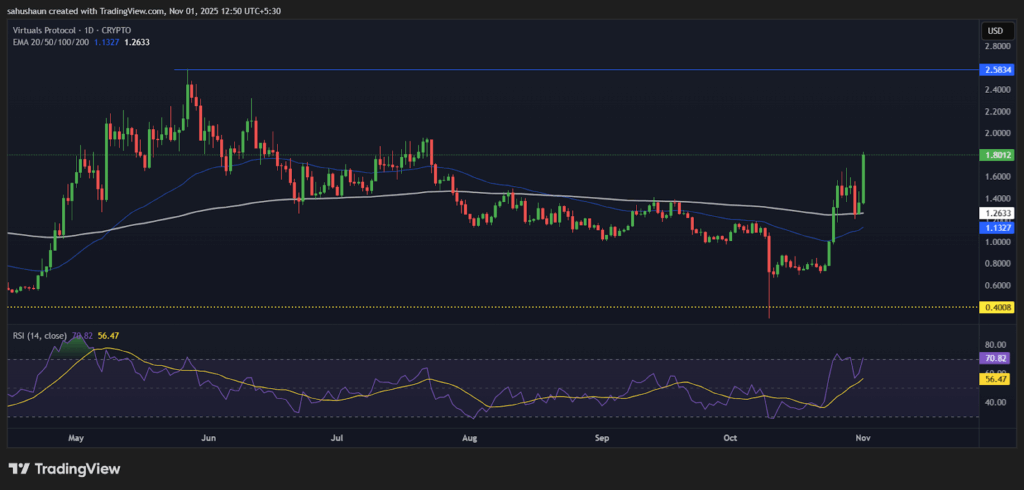The image size is (1024, 490).
Task: Click the Oct label on time axis
Action: [732, 437]
